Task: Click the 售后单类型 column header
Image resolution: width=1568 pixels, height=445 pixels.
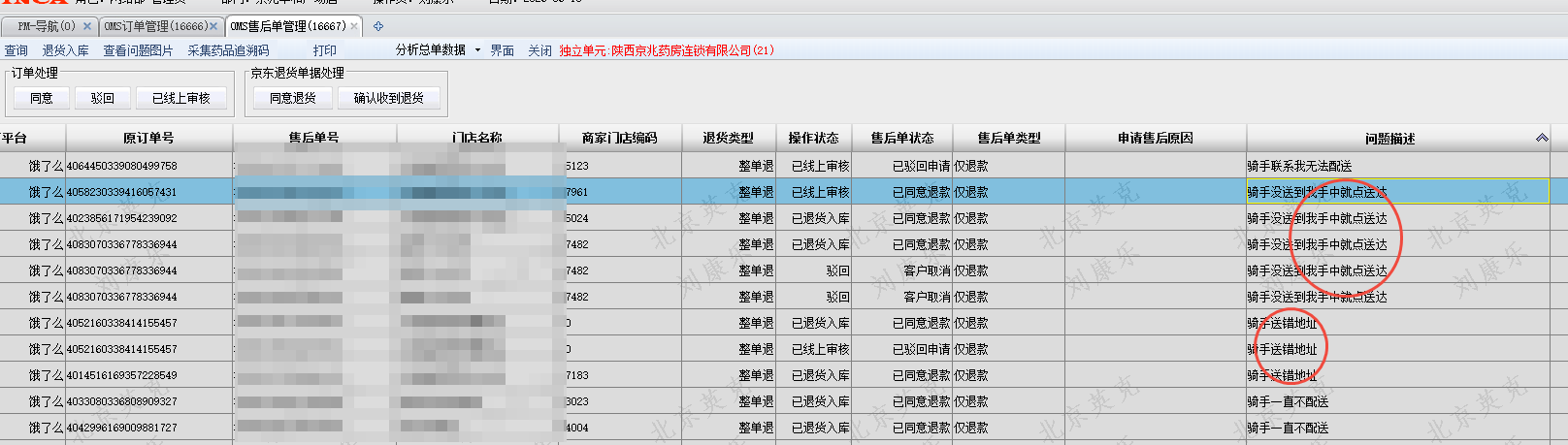Action: coord(1009,139)
